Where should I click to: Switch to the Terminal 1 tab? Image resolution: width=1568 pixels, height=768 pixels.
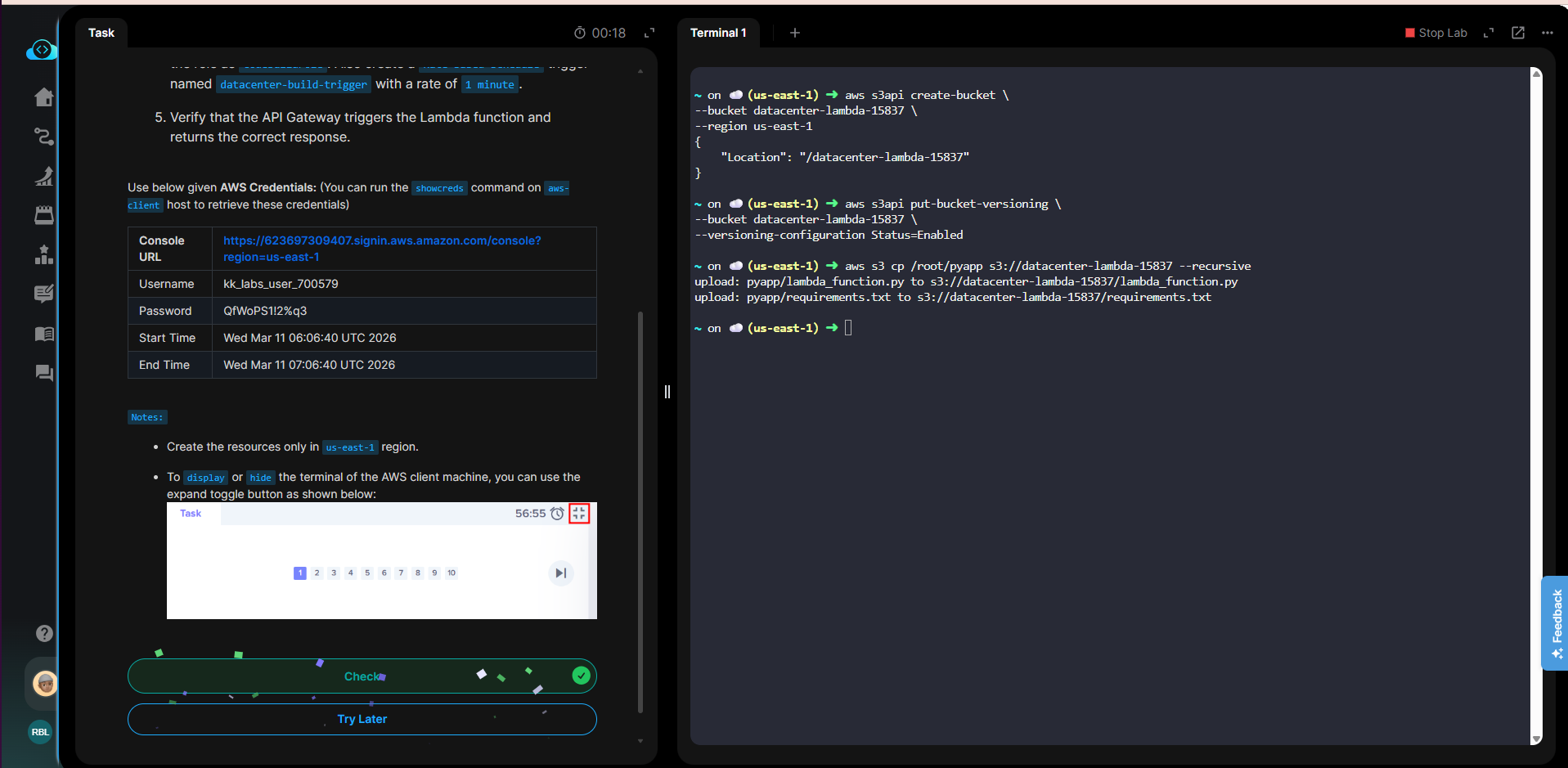718,33
